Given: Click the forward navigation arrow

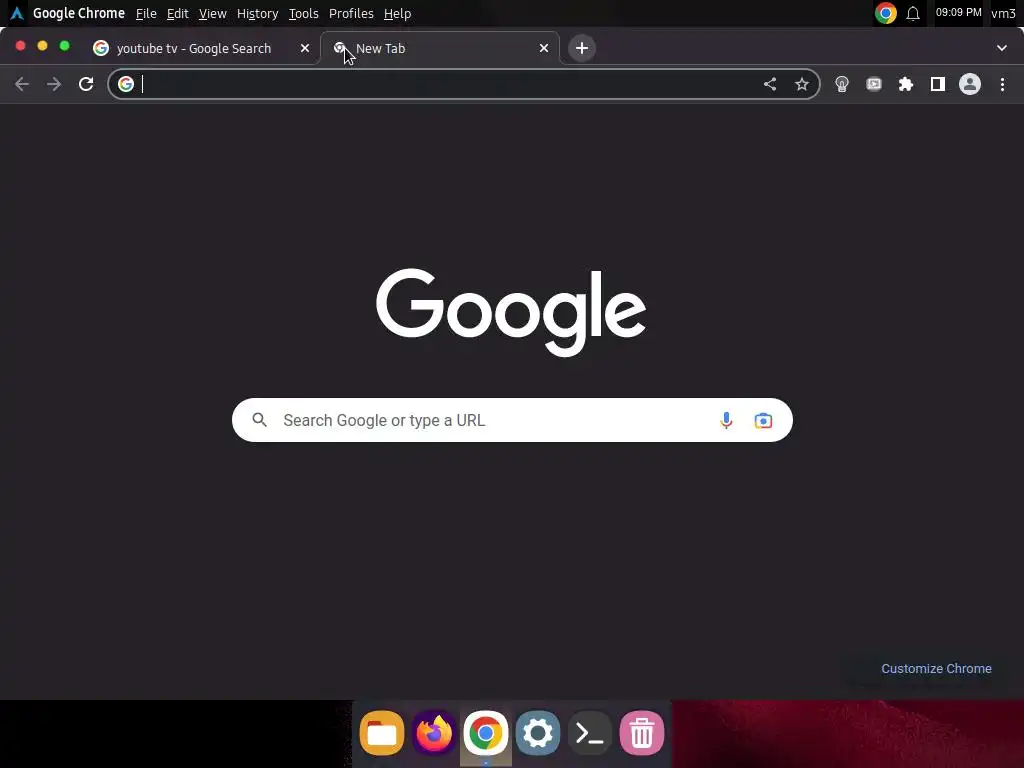Looking at the screenshot, I should coord(54,84).
